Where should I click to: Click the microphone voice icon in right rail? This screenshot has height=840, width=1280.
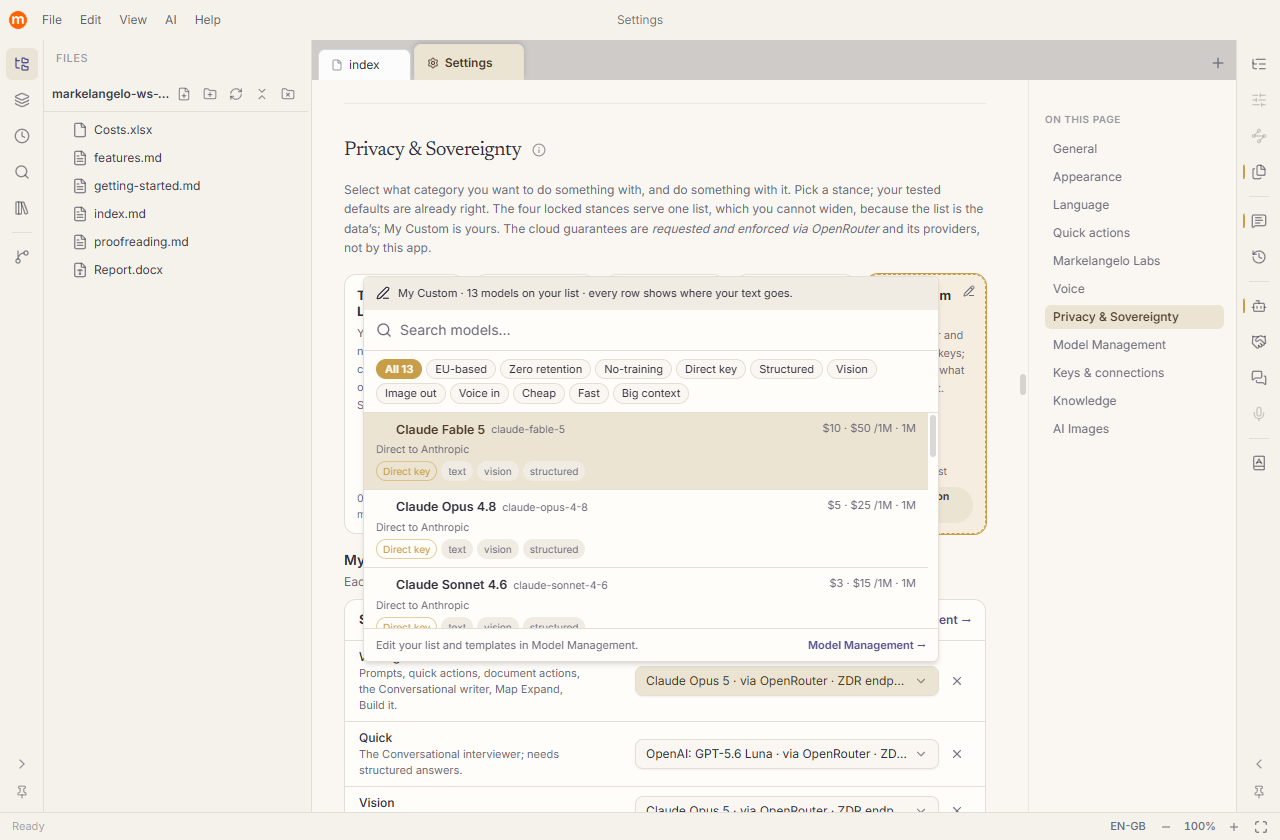tap(1259, 414)
